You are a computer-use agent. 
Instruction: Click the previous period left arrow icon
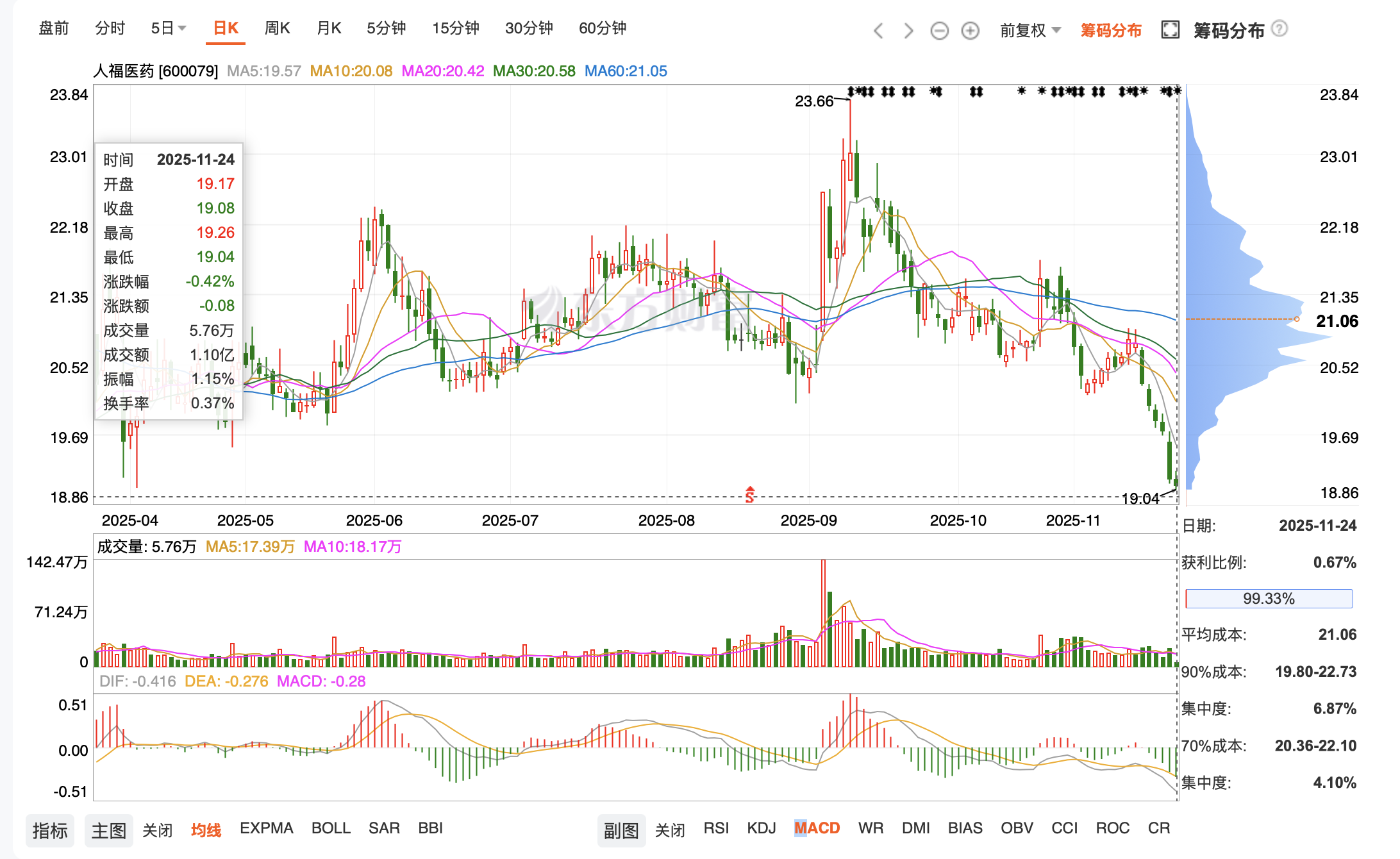coord(878,30)
